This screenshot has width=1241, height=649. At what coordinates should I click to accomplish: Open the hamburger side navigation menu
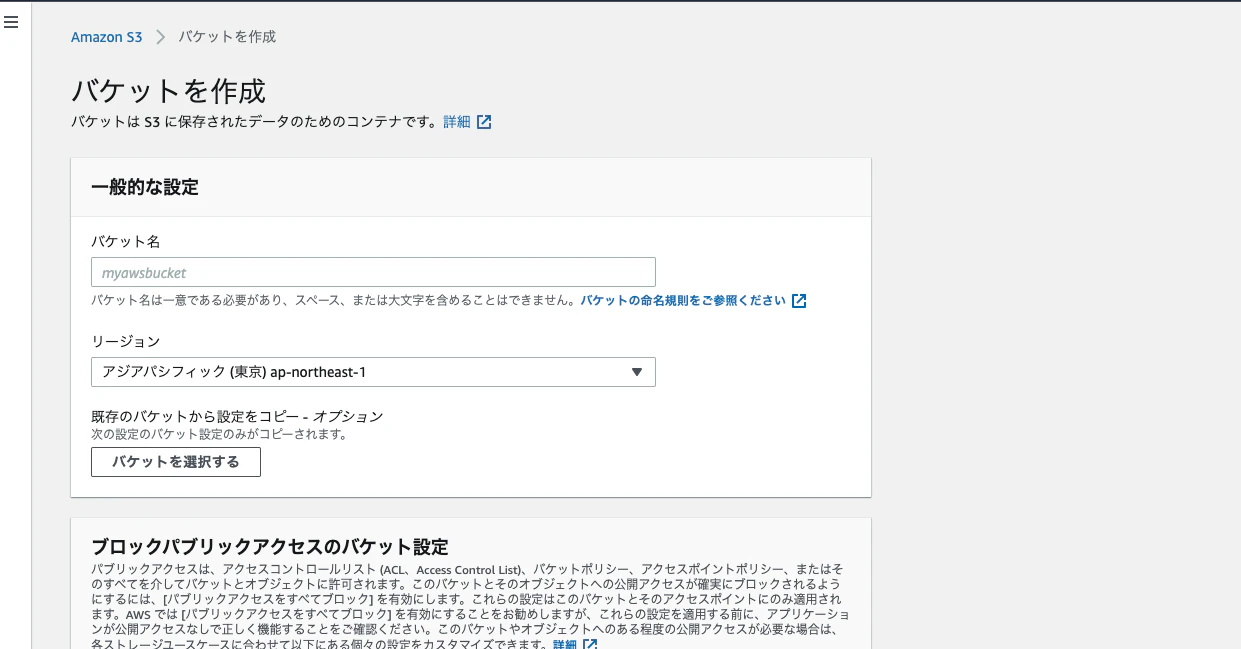(11, 22)
